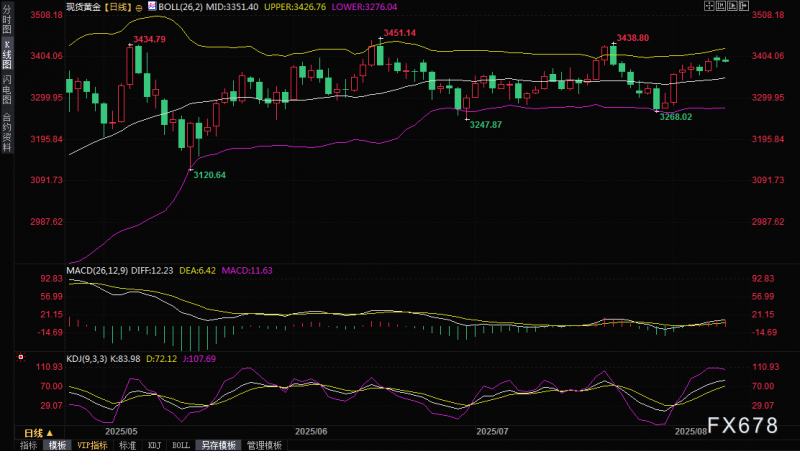Screen dimensions: 800x451
Task: Open the 合约资料 side tab
Action: 7,132
